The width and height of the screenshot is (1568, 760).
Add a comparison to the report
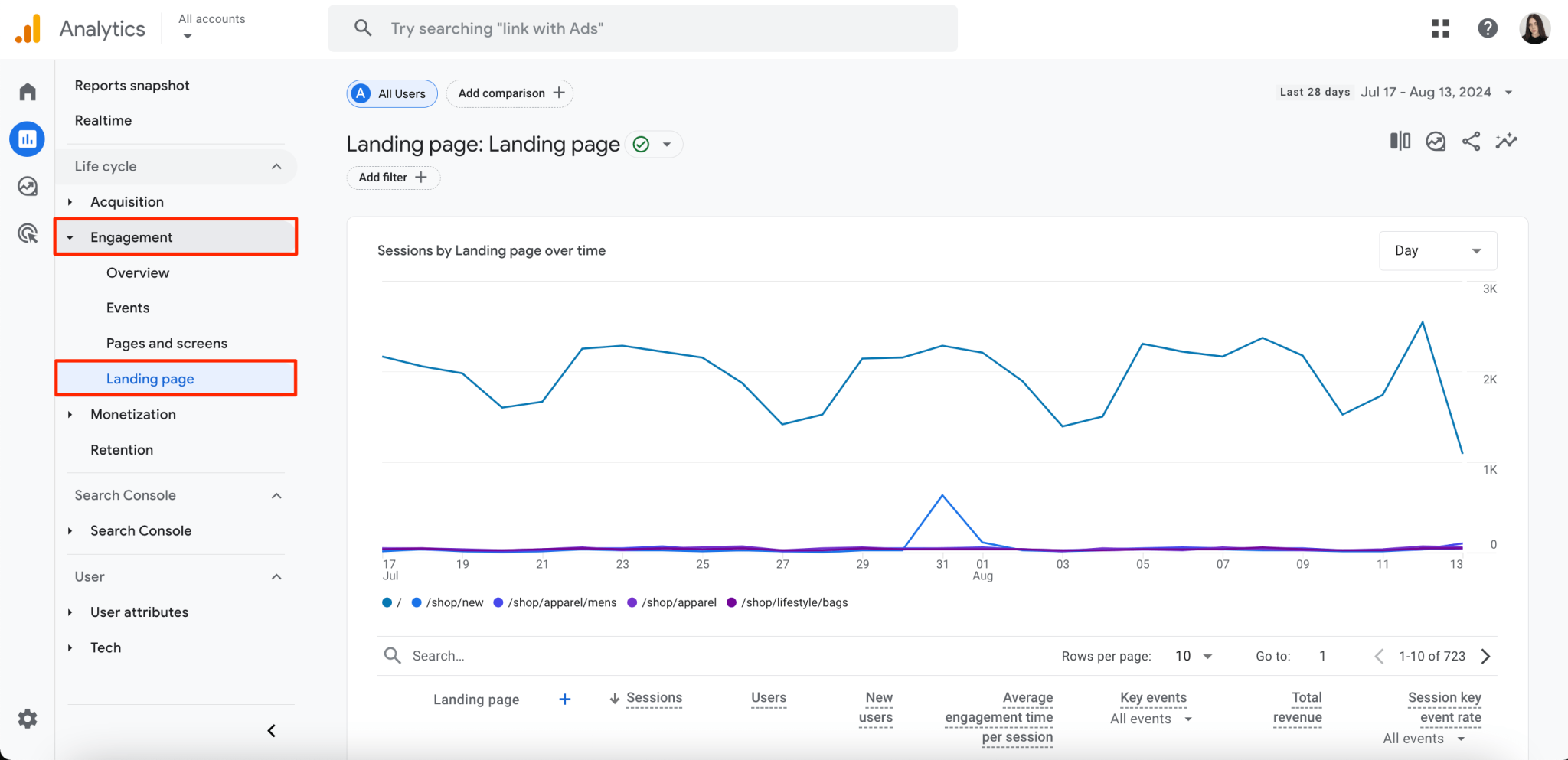click(509, 93)
